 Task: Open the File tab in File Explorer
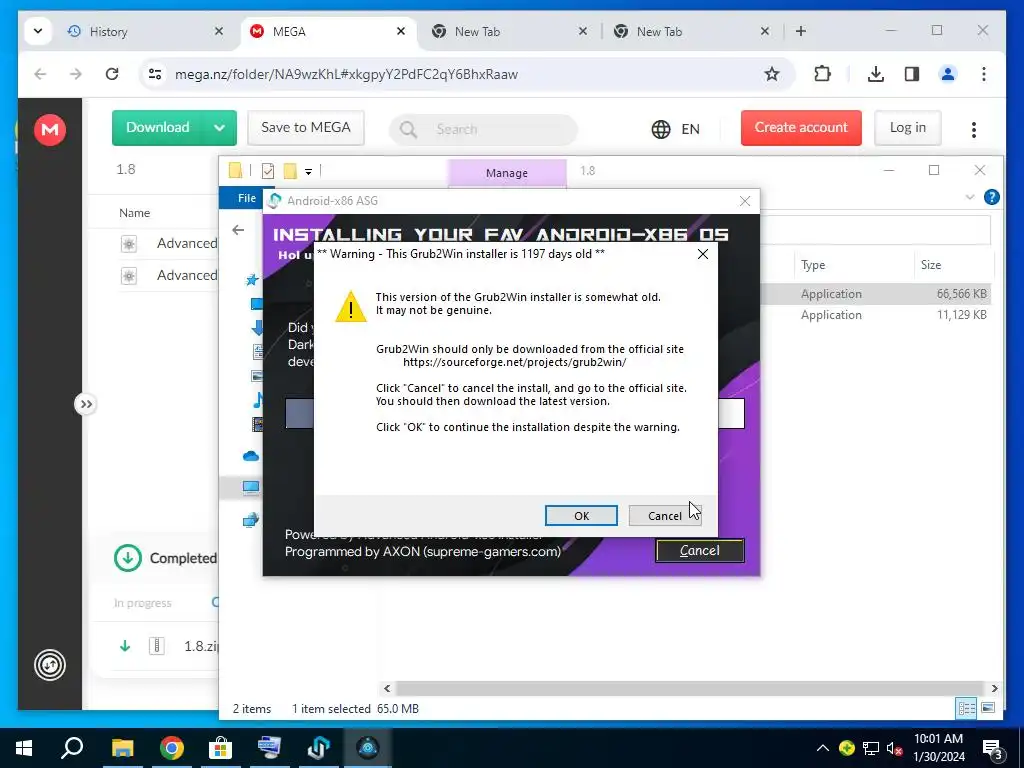246,198
